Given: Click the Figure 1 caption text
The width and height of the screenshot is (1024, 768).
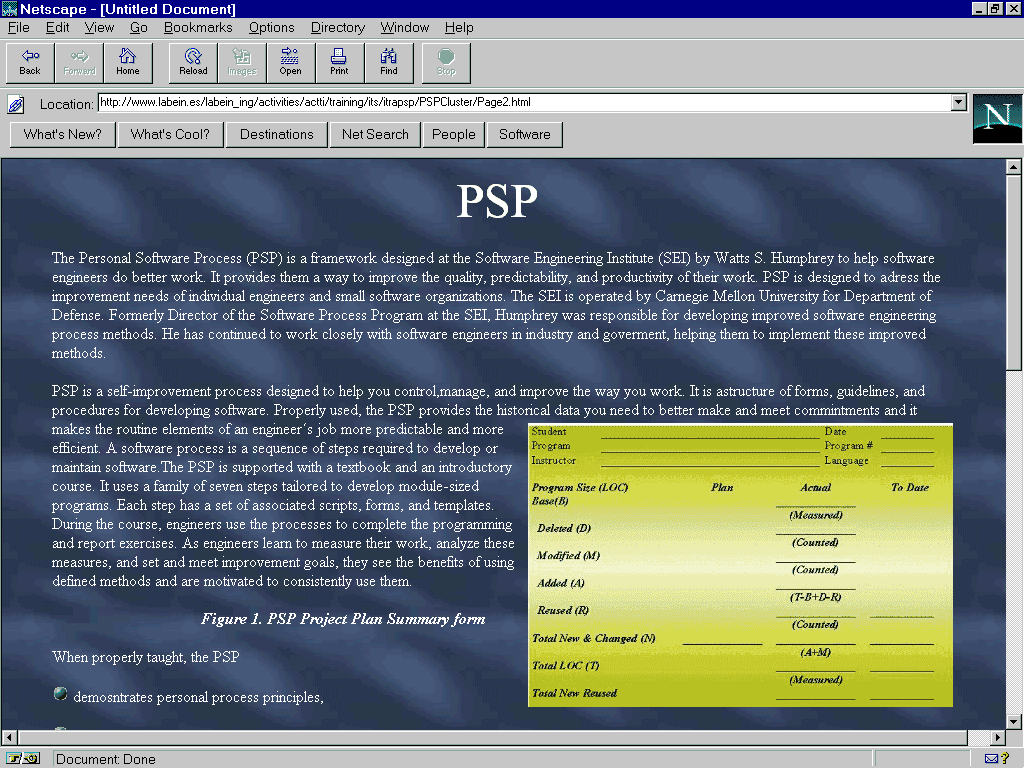Looking at the screenshot, I should click(343, 618).
